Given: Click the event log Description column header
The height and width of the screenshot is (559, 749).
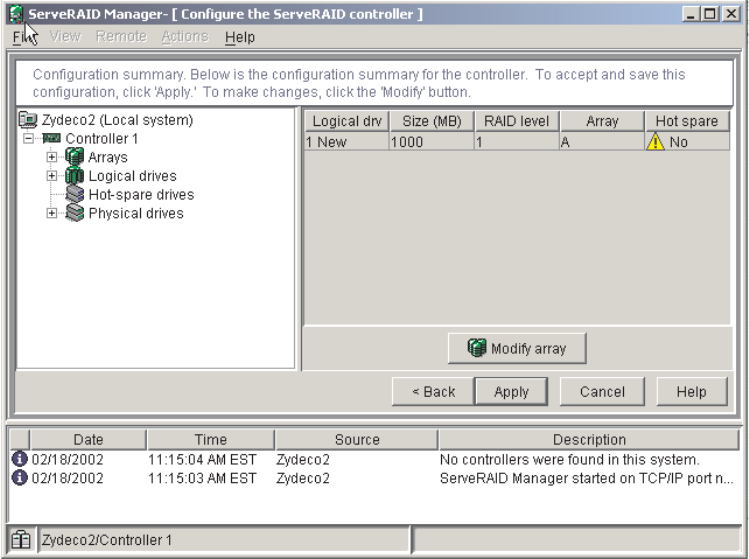Looking at the screenshot, I should 589,440.
